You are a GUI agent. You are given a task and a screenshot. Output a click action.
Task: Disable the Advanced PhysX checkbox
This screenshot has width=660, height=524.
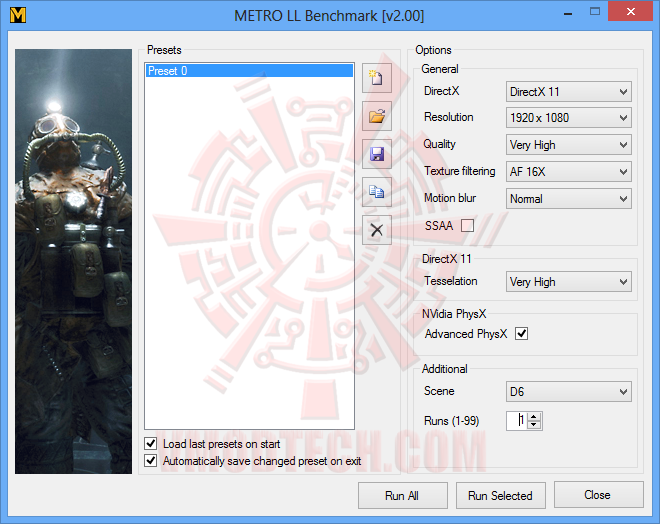pyautogui.click(x=522, y=334)
